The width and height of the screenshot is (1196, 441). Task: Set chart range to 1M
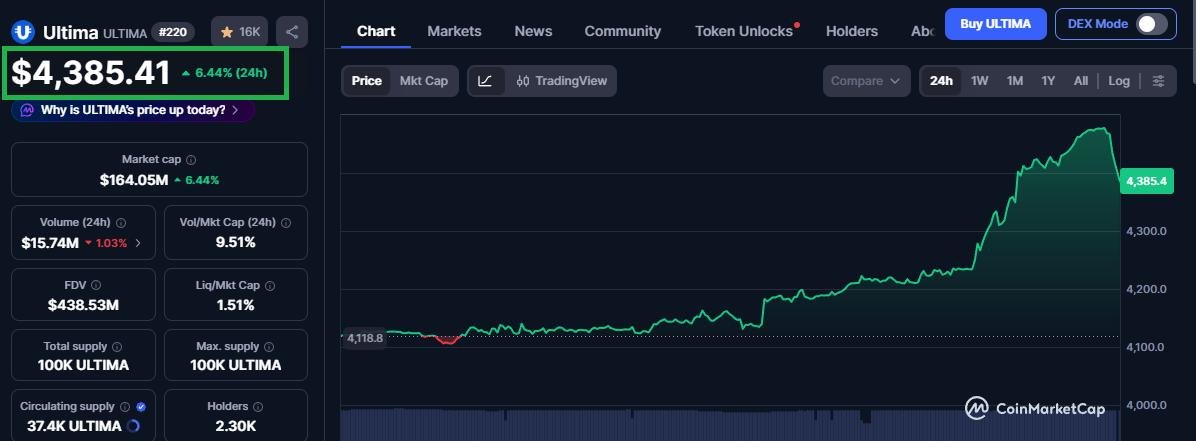pyautogui.click(x=1014, y=81)
